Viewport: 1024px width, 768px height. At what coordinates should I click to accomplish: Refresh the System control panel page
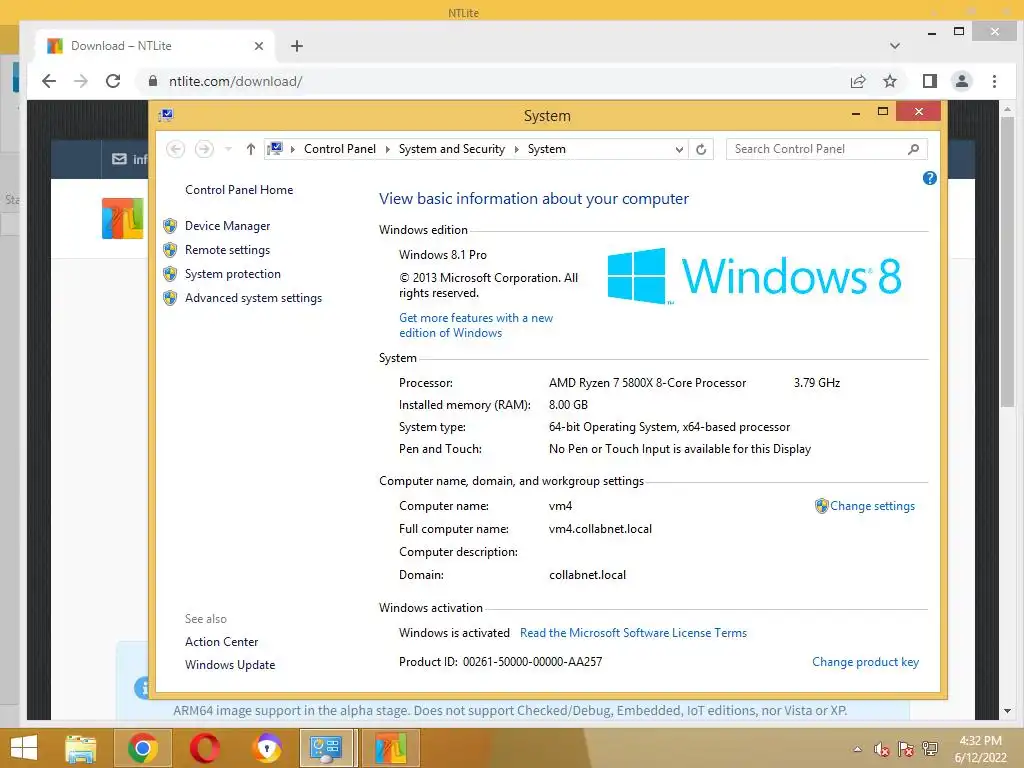[701, 150]
